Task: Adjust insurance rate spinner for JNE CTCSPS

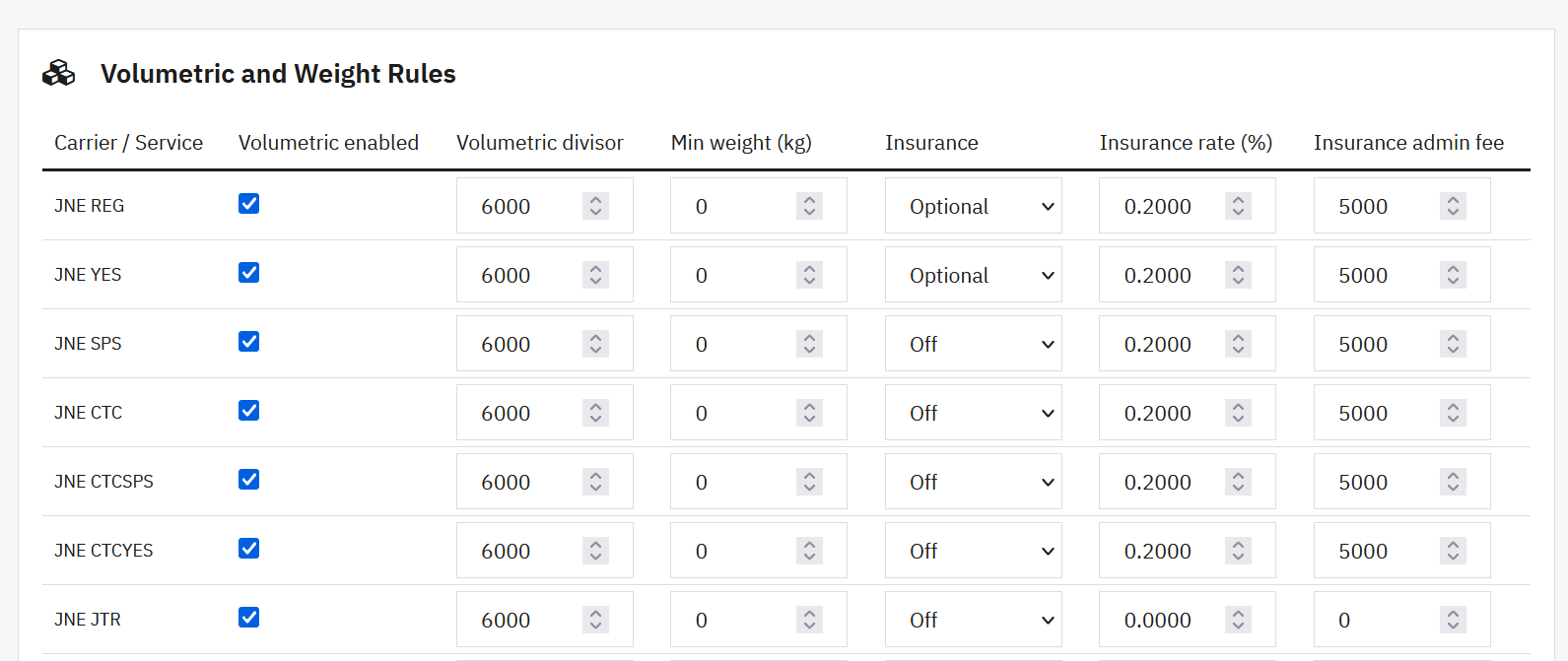Action: (x=1238, y=482)
